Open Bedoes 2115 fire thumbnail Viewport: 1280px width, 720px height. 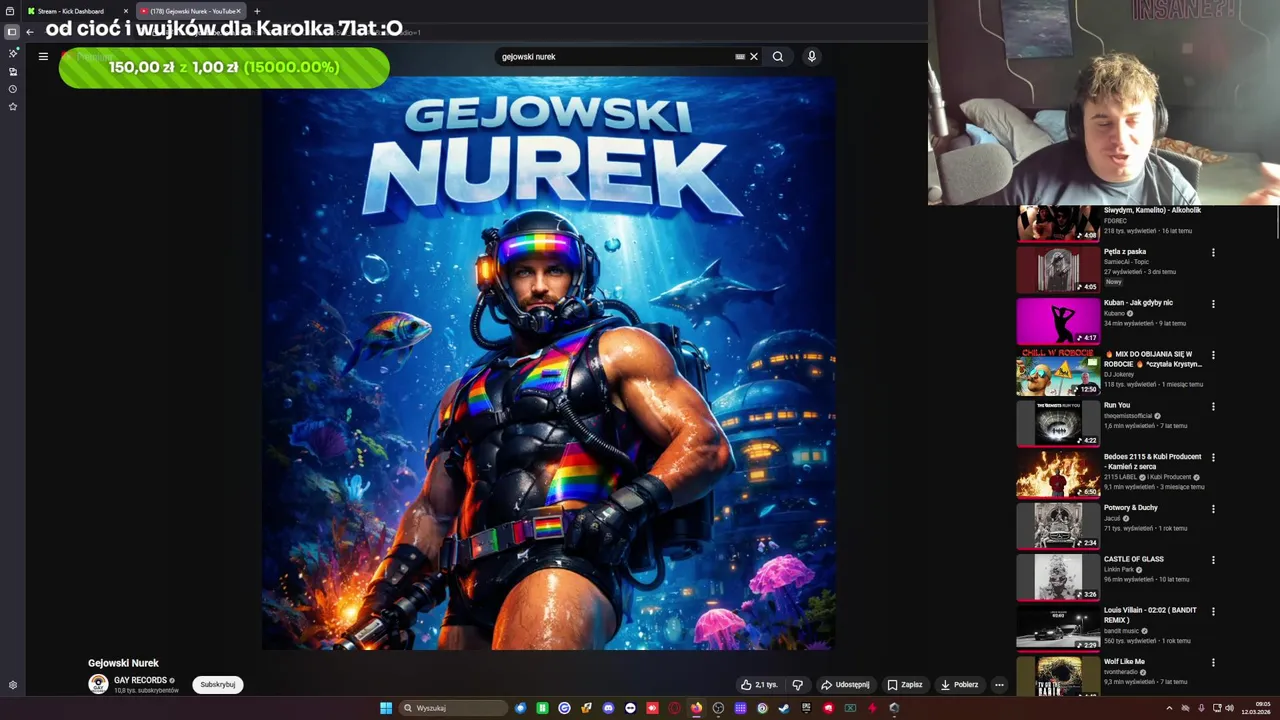coord(1058,474)
